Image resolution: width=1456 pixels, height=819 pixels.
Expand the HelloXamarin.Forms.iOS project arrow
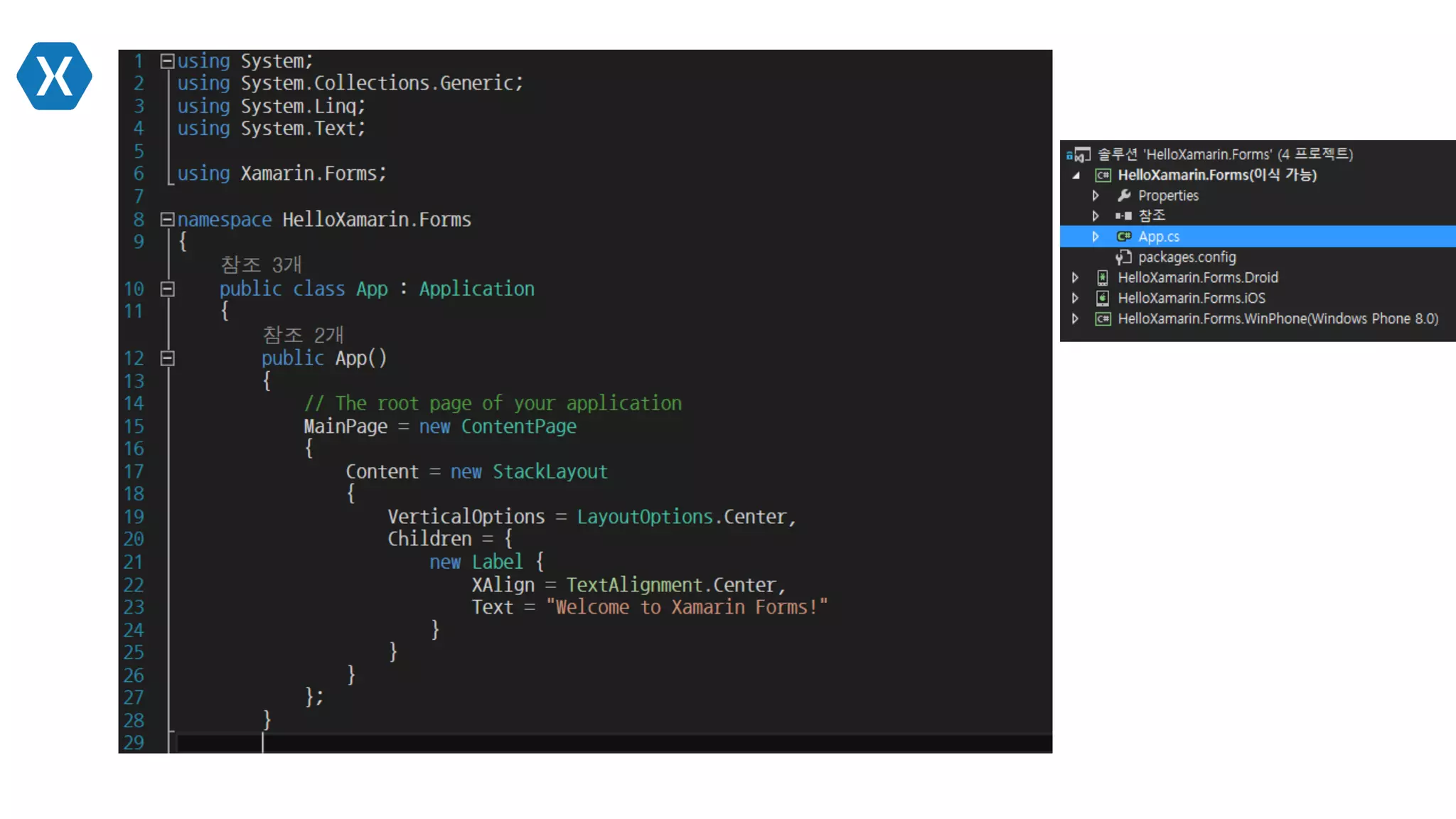point(1075,299)
